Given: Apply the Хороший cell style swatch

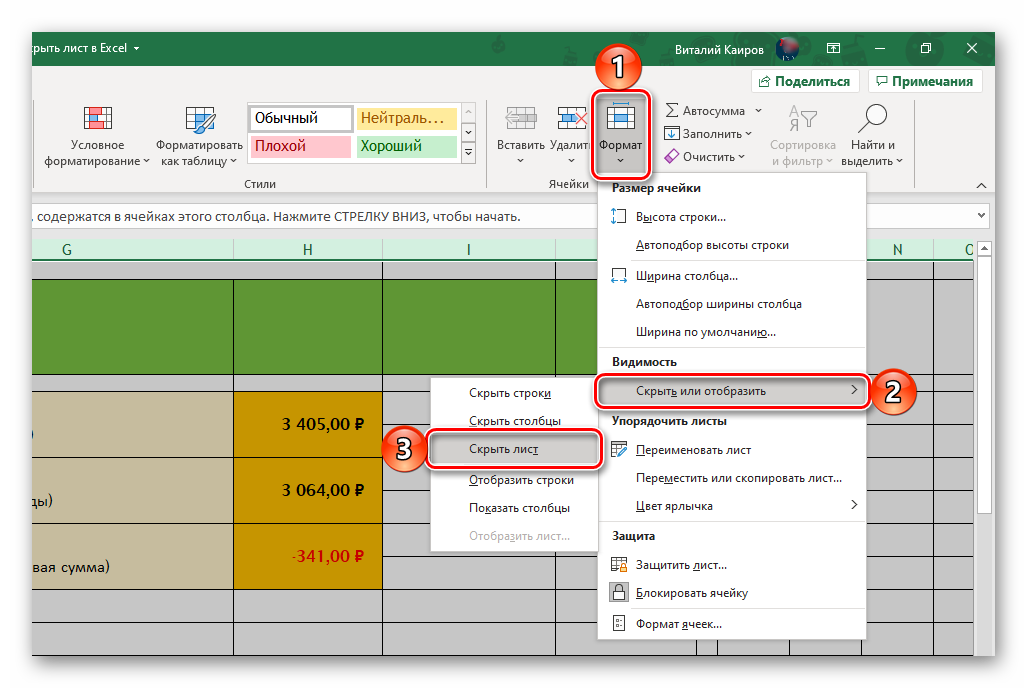Looking at the screenshot, I should pos(406,147).
